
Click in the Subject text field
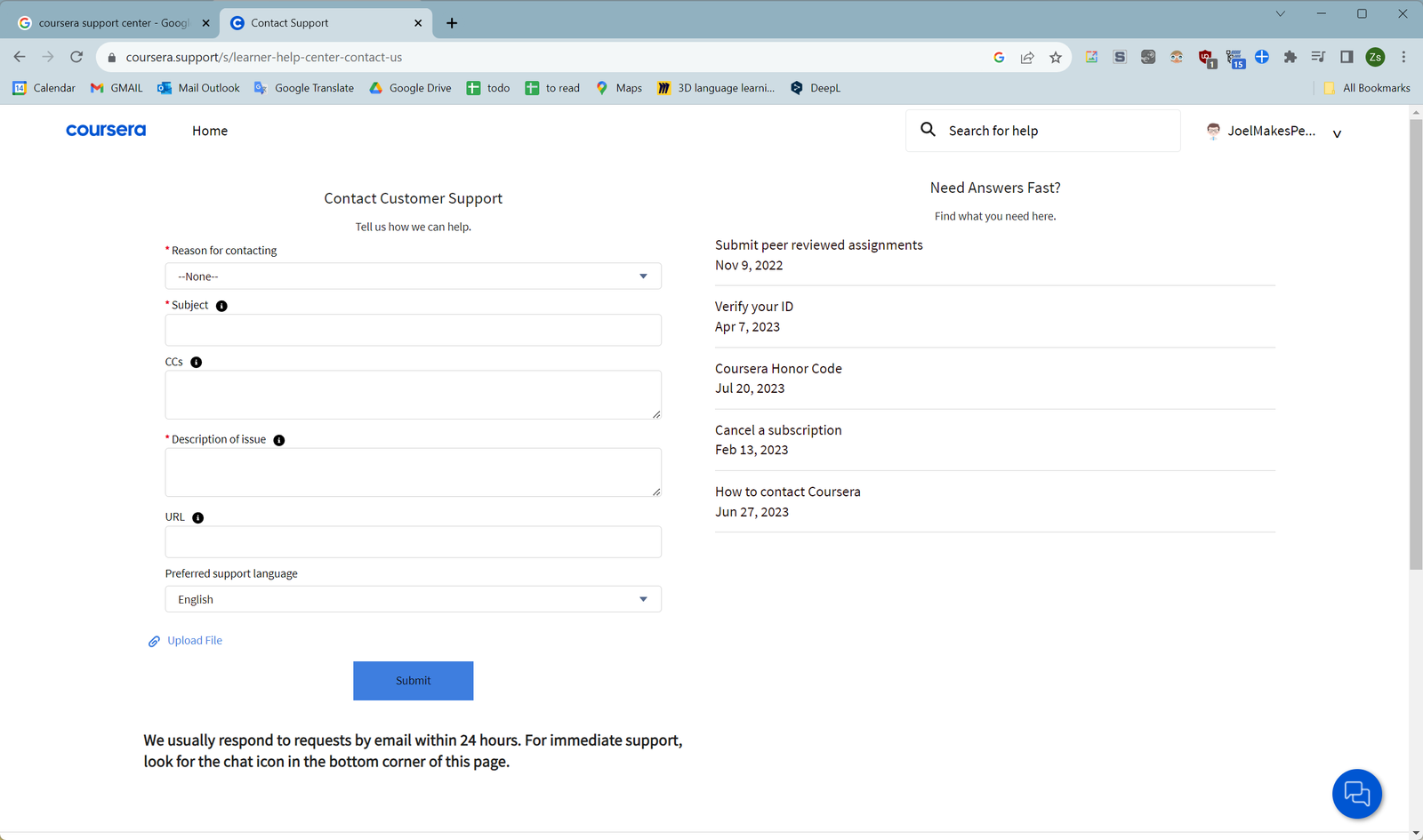coord(413,330)
